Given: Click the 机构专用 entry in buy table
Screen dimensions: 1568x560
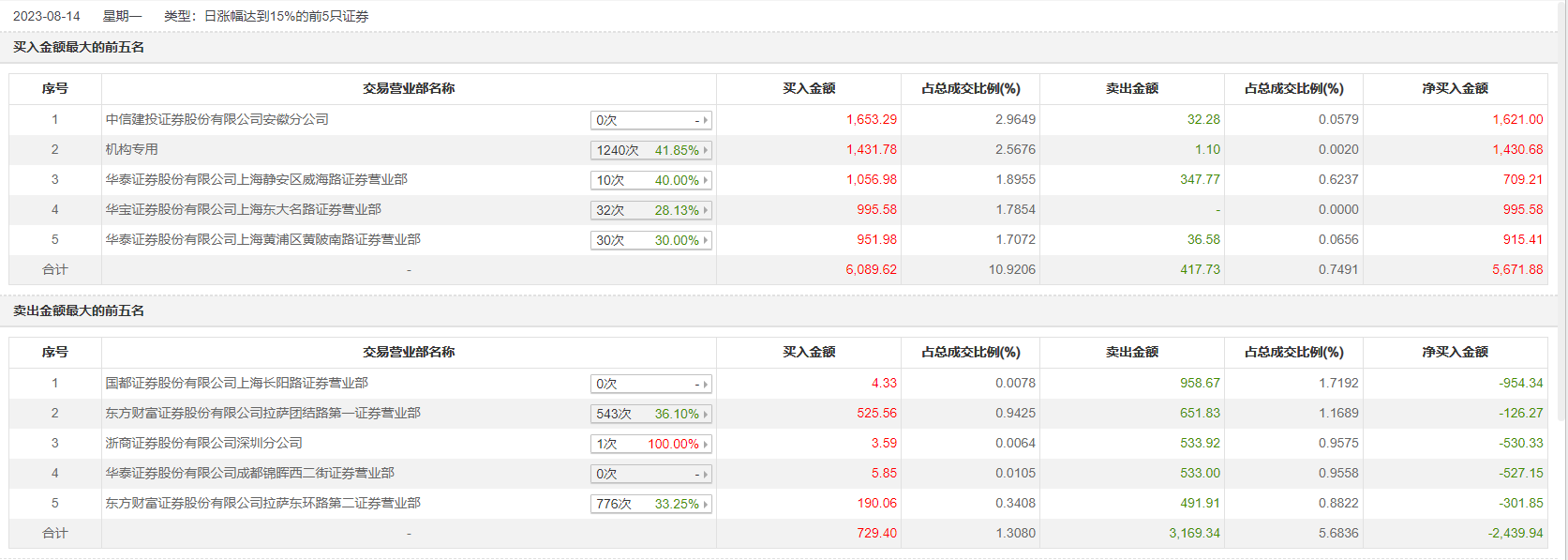Looking at the screenshot, I should pos(132,149).
